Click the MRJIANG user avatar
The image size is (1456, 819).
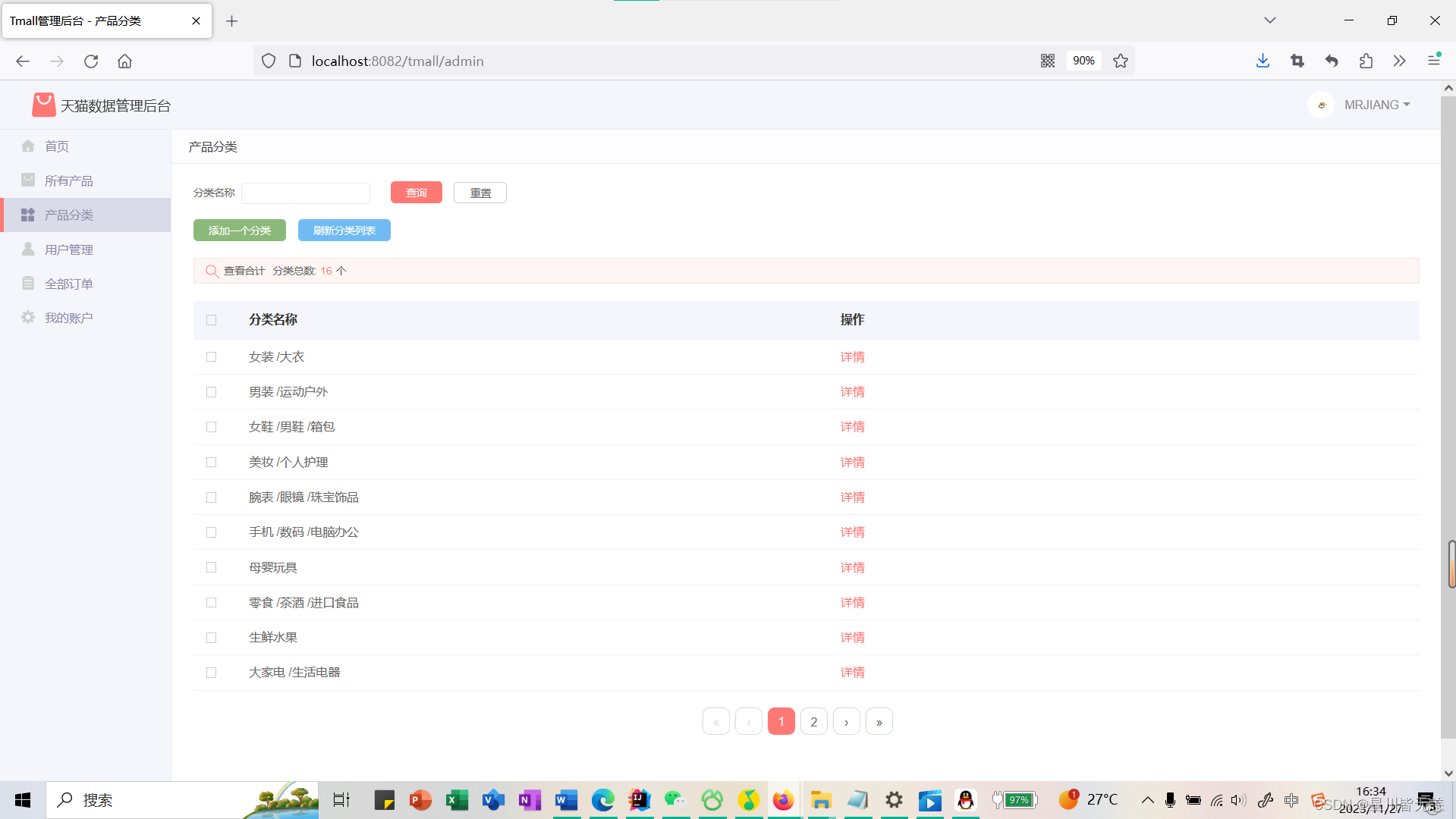[x=1321, y=105]
